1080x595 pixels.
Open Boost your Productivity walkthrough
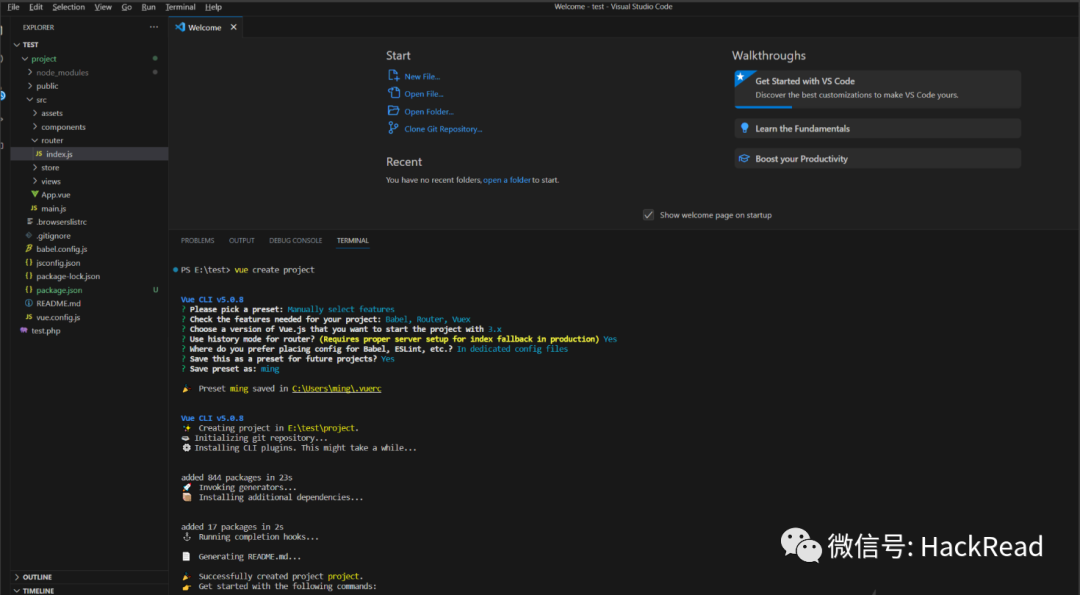point(878,158)
